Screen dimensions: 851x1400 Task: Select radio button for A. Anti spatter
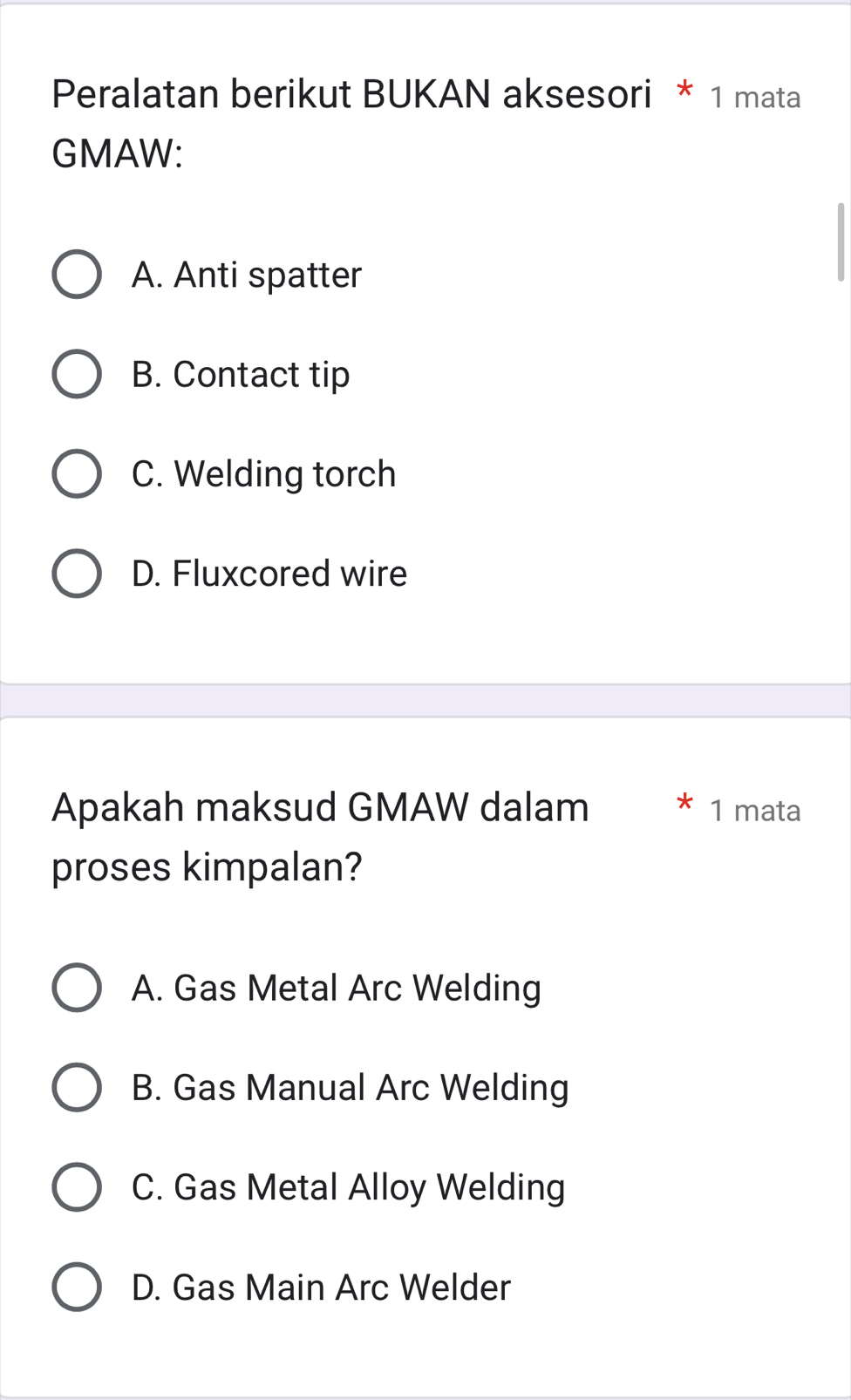[77, 275]
